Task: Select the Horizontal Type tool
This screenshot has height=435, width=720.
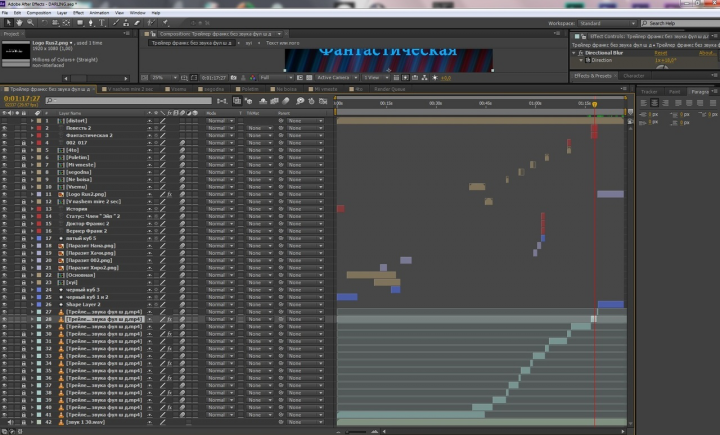Action: coord(101,23)
